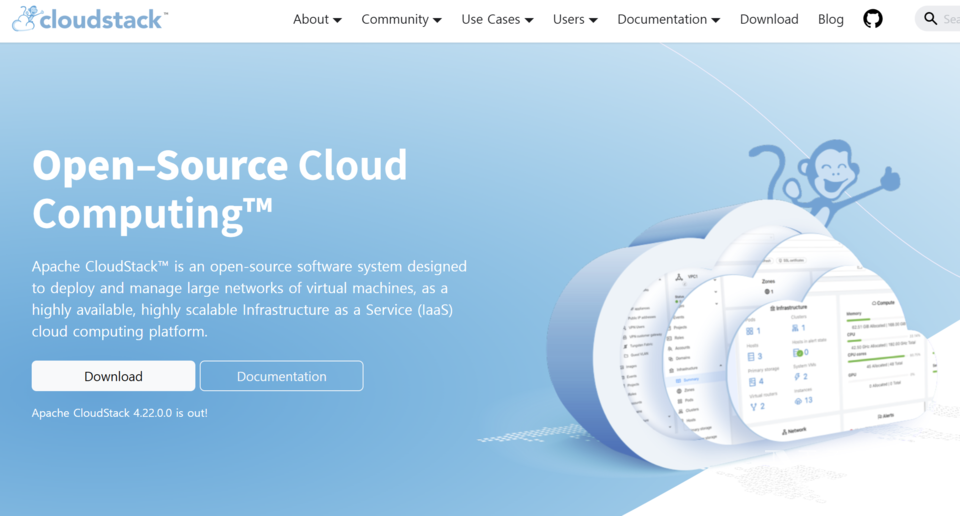
Task: Click the Open-Source Cloud Computing heading
Action: [x=220, y=189]
